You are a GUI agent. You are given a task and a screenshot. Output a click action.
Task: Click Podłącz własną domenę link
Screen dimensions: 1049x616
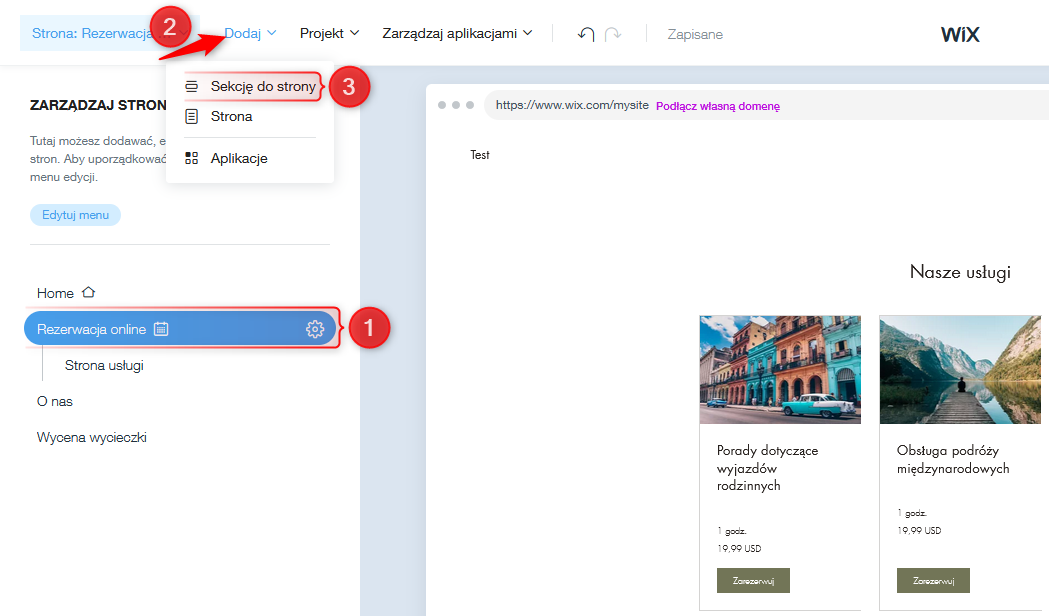718,106
